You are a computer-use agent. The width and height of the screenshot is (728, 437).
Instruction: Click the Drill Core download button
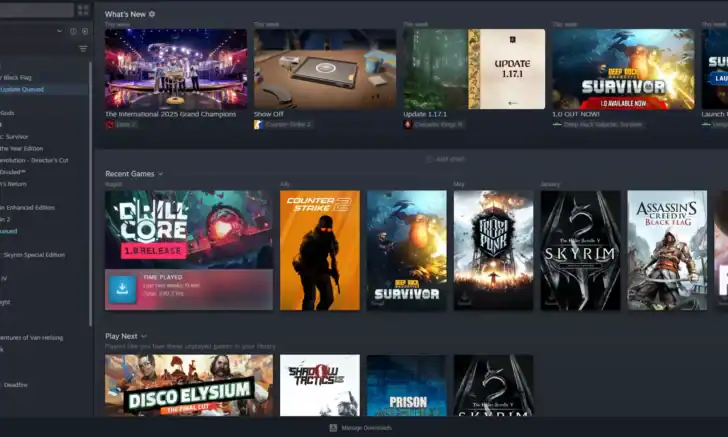(x=123, y=289)
